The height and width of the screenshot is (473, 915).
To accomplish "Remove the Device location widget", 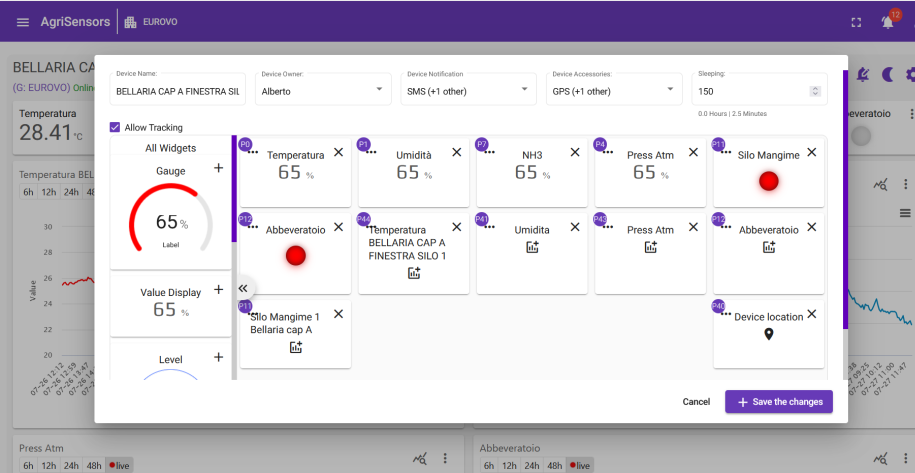I will (x=811, y=314).
